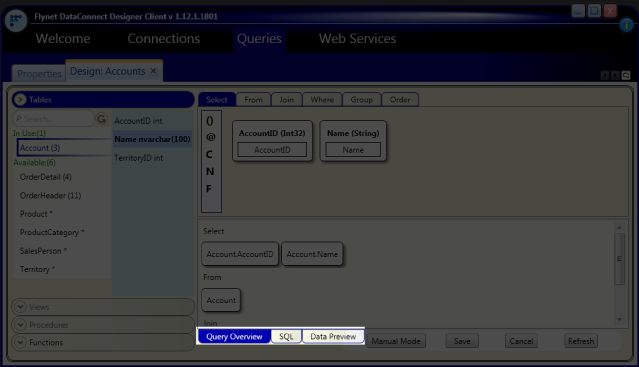Expand the Functions panel
639x367 pixels.
(x=20, y=343)
